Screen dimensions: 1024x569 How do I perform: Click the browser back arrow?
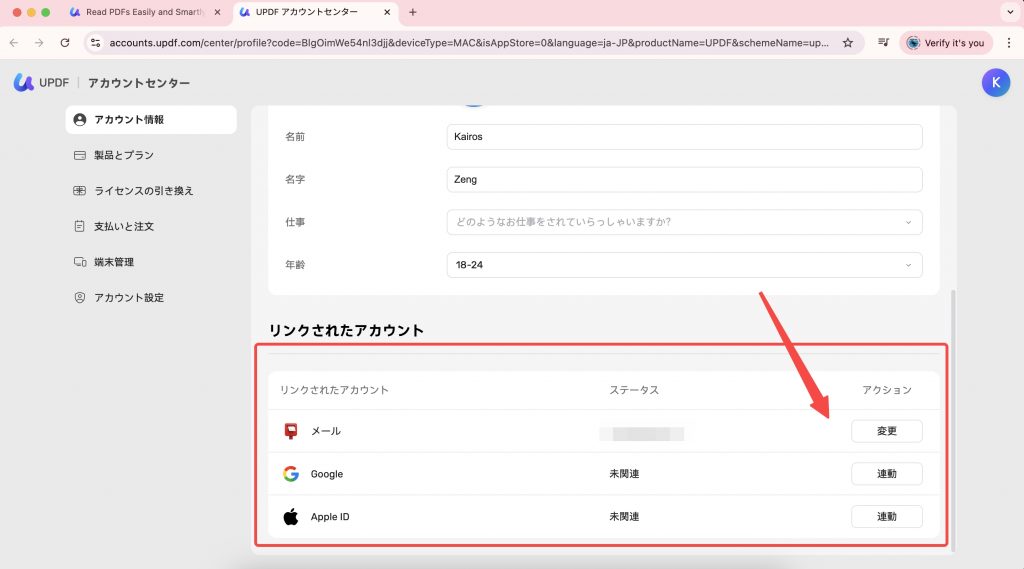click(14, 42)
